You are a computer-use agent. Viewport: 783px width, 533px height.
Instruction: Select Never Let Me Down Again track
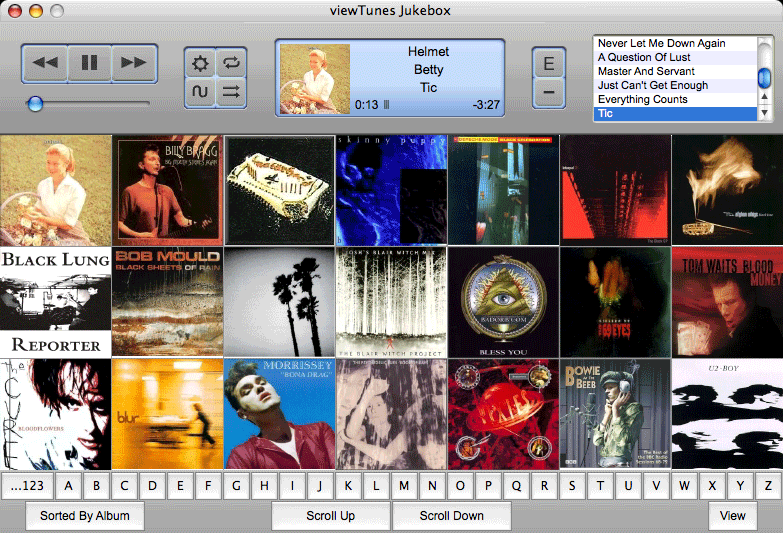coord(675,43)
